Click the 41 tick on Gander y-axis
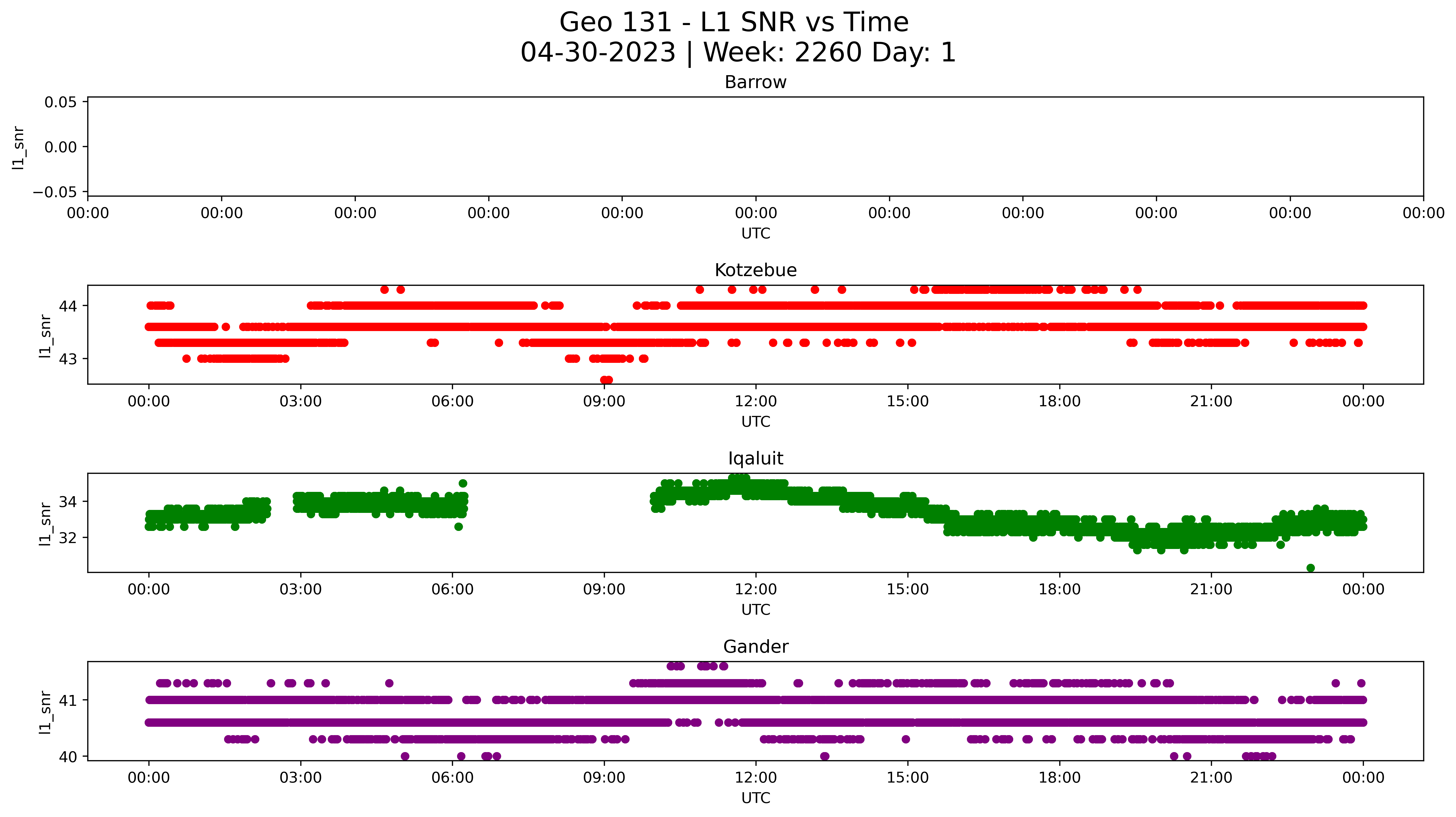 point(68,700)
